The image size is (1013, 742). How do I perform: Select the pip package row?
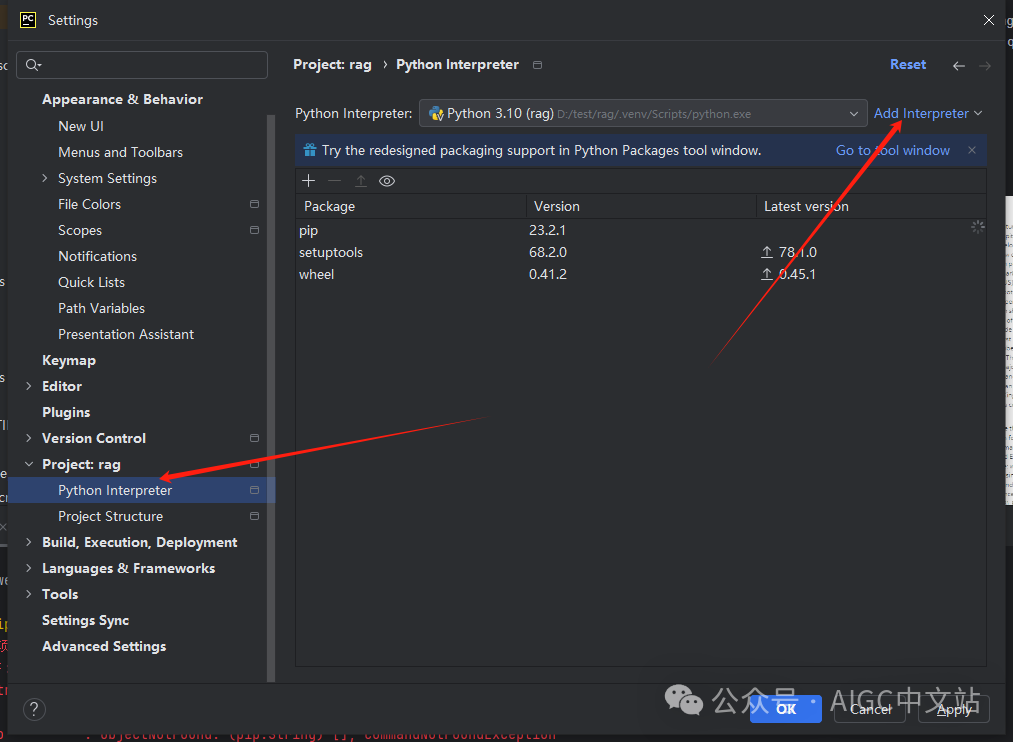click(x=641, y=230)
